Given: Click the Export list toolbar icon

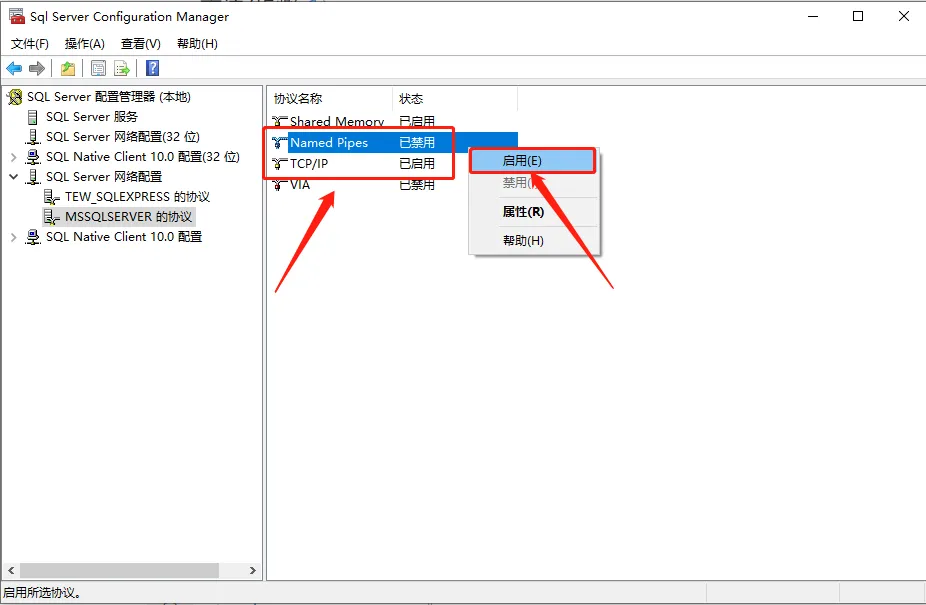Looking at the screenshot, I should pyautogui.click(x=122, y=69).
